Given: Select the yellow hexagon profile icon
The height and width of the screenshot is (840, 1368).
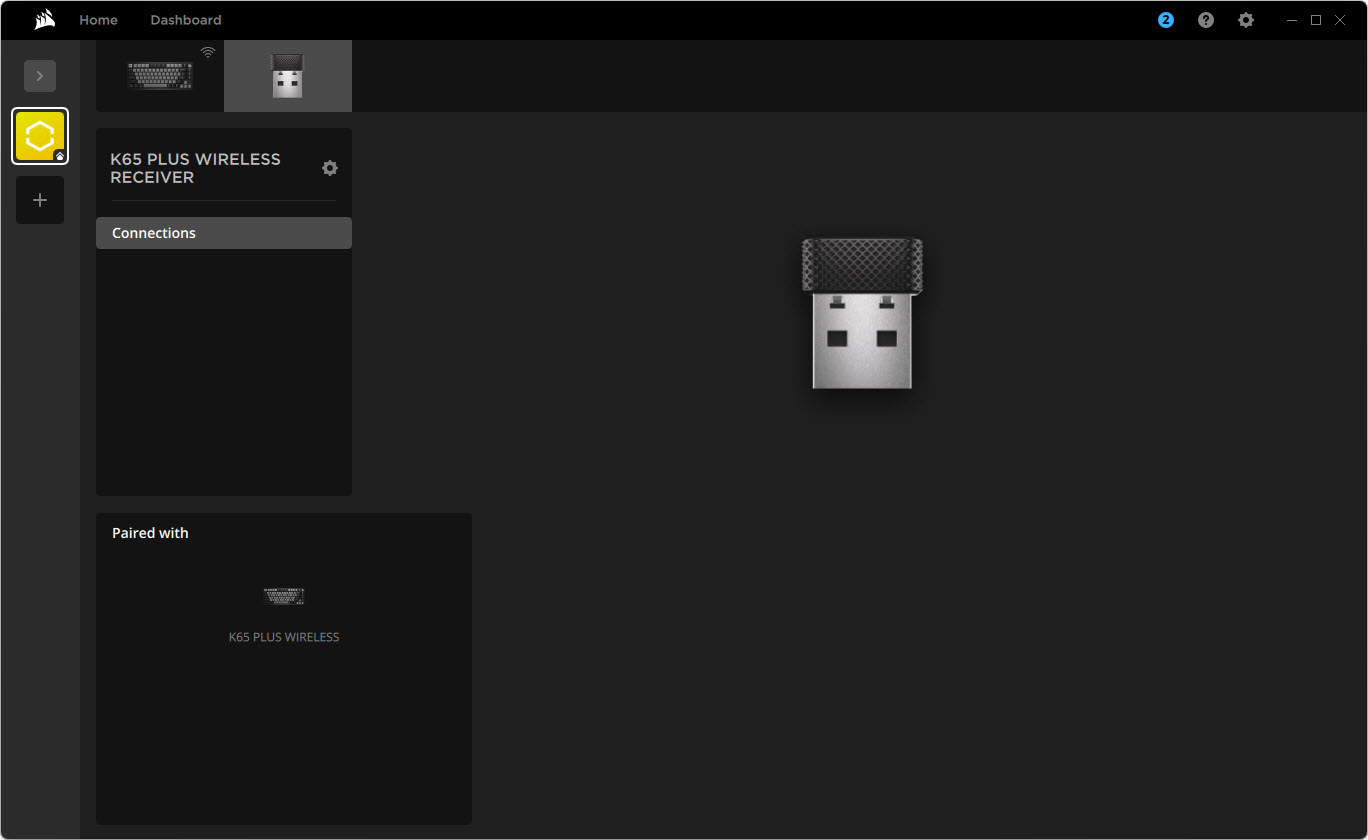Looking at the screenshot, I should click(40, 136).
